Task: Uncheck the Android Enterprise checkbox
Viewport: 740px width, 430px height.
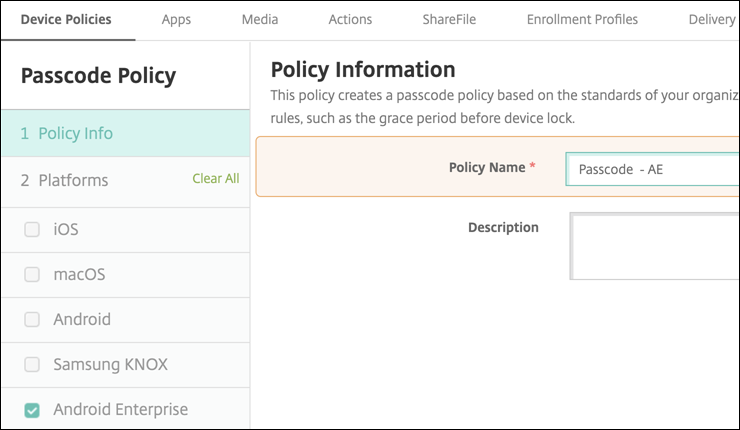Action: point(32,410)
